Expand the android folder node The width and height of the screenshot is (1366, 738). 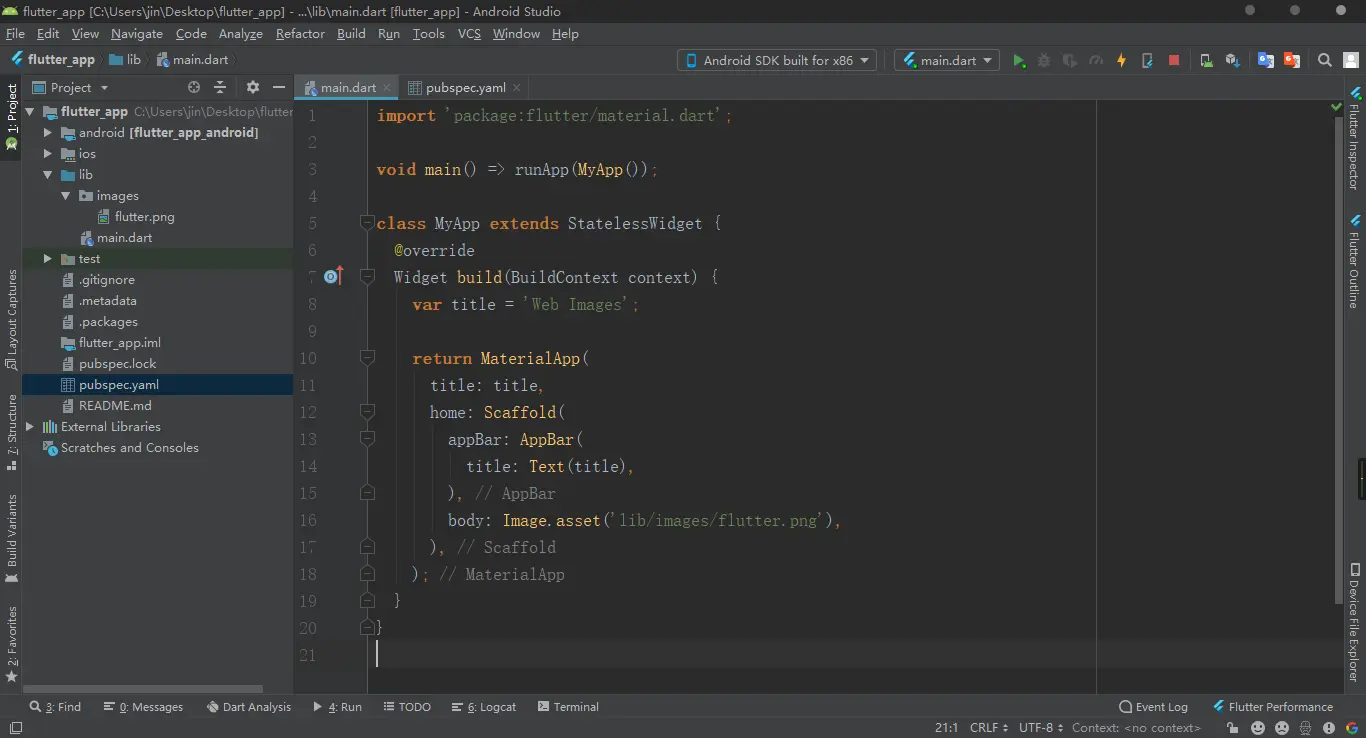48,133
